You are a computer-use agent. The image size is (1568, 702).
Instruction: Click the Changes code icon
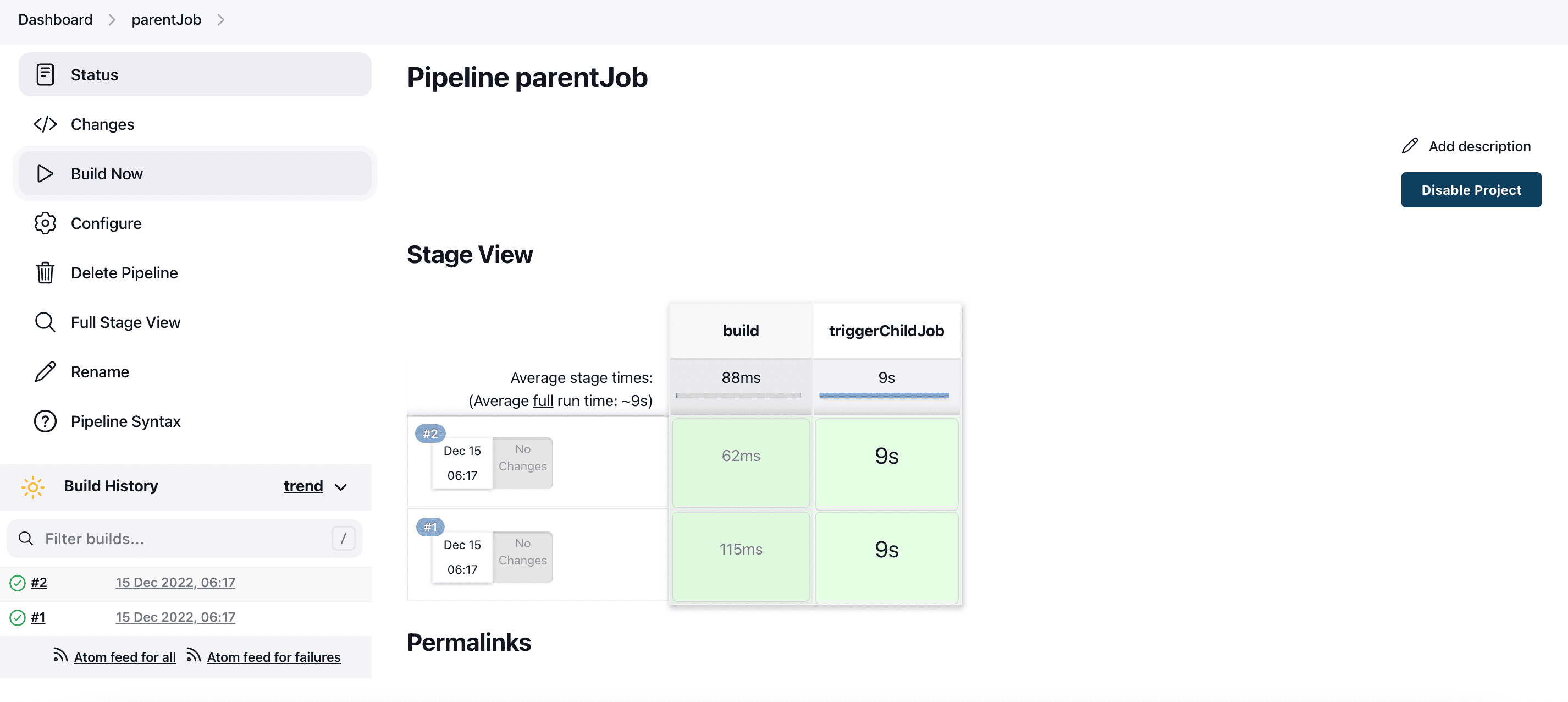coord(45,124)
